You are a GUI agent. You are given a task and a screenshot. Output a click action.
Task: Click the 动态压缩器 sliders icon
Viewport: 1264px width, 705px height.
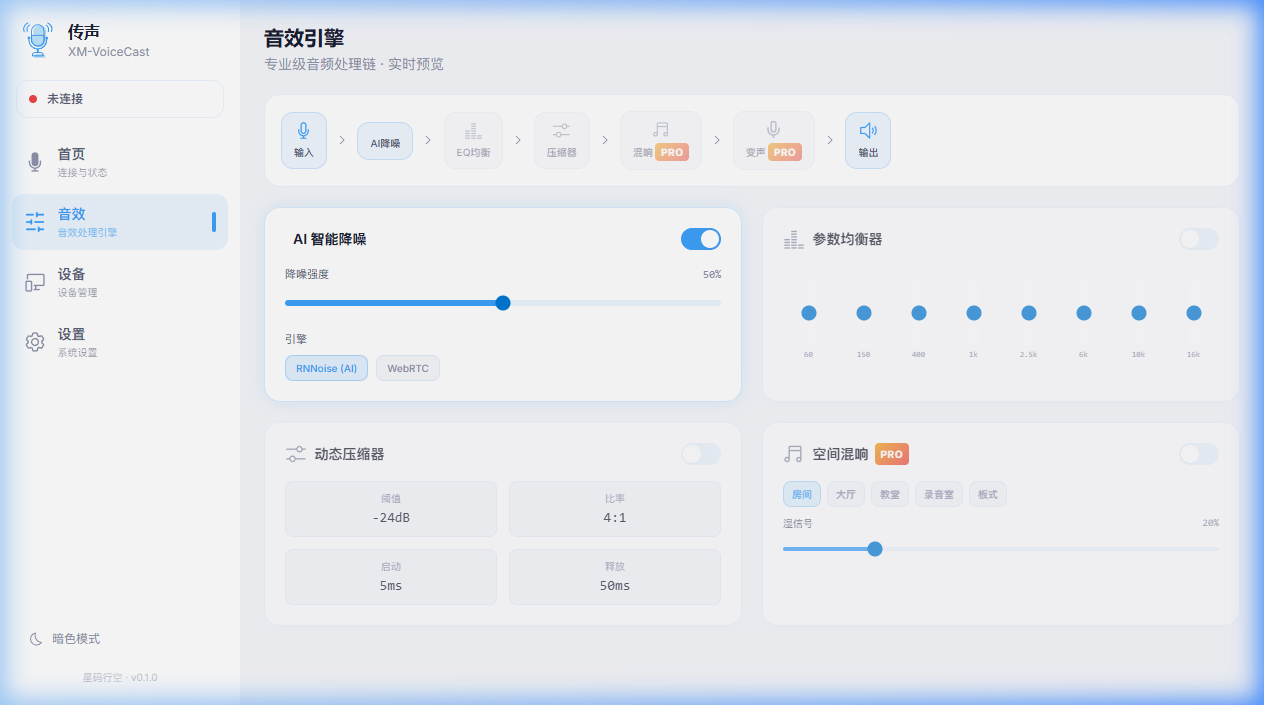click(x=296, y=454)
